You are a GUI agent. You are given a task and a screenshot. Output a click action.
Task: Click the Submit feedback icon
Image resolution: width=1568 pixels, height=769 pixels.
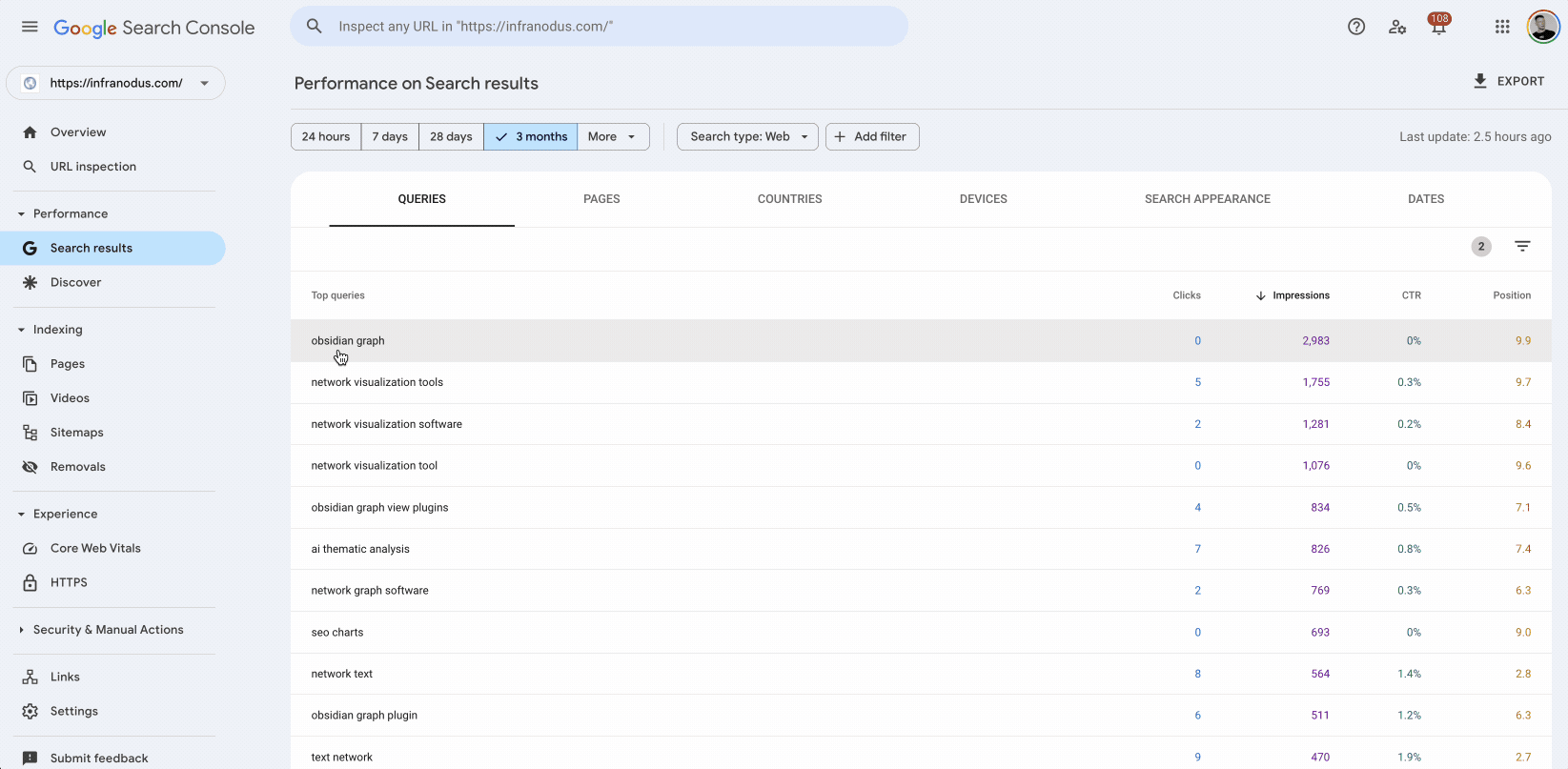click(x=30, y=759)
